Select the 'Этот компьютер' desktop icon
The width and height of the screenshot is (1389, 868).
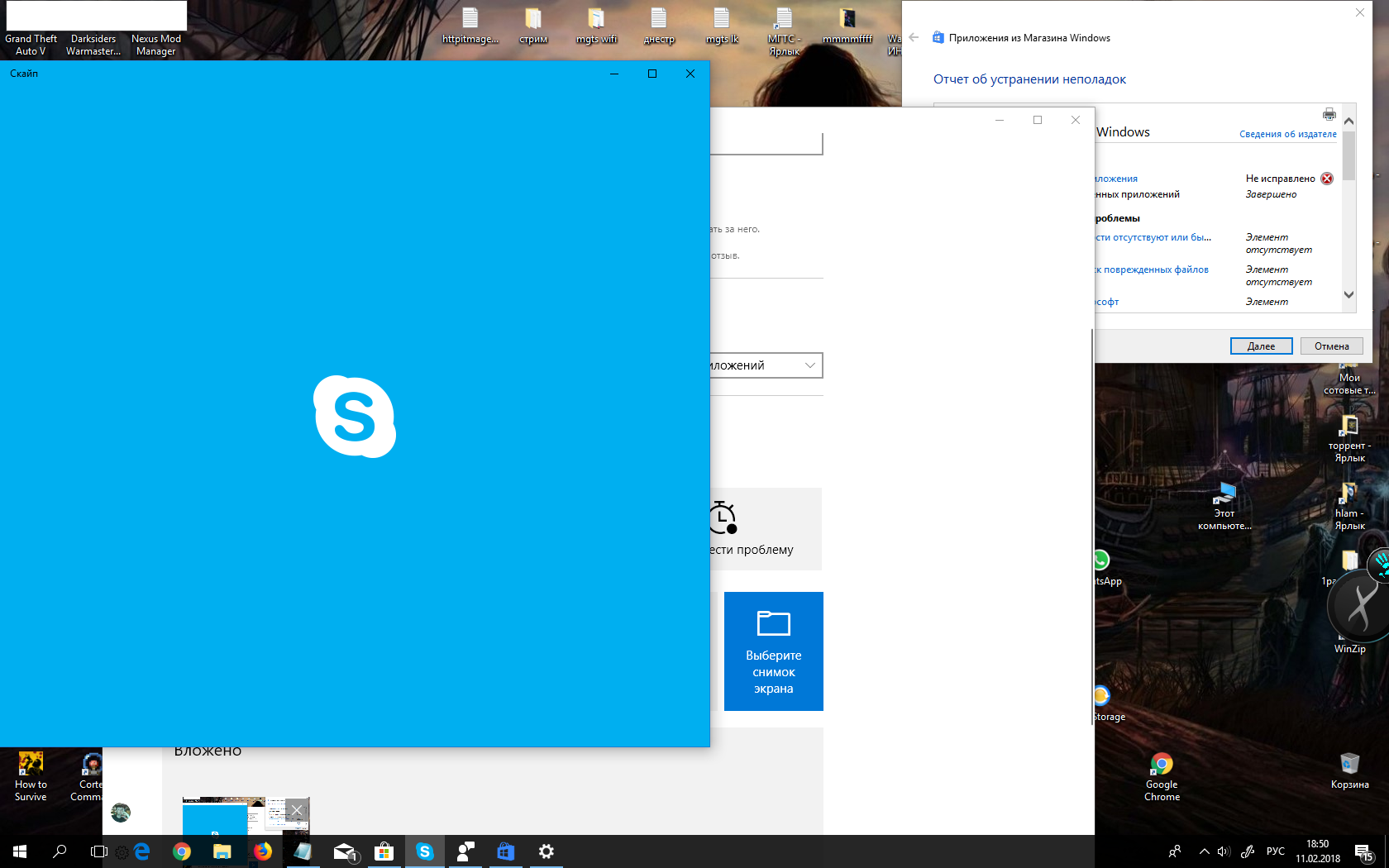[x=1224, y=506]
